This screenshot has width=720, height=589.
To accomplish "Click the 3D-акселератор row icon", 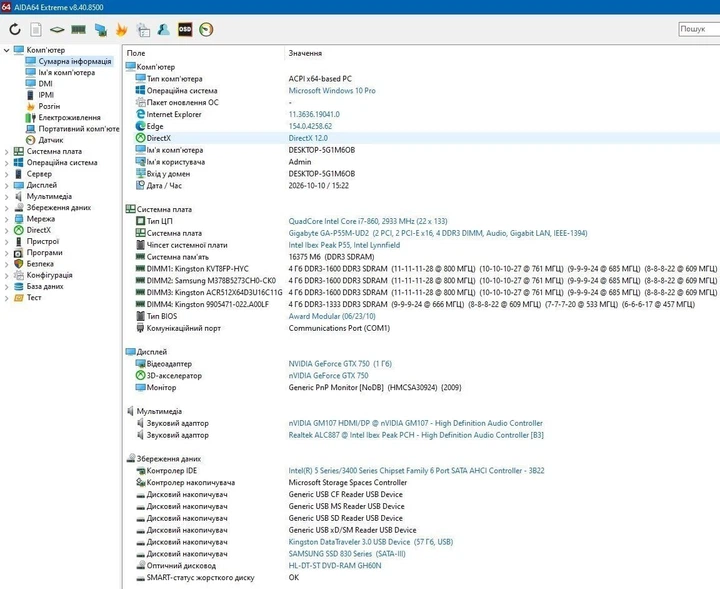I will click(141, 375).
